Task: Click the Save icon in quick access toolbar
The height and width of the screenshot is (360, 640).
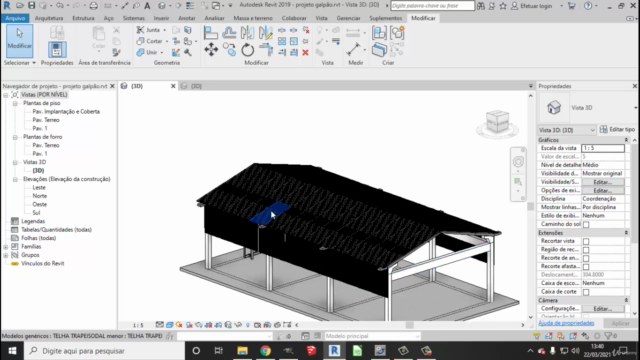Action: [x=31, y=6]
